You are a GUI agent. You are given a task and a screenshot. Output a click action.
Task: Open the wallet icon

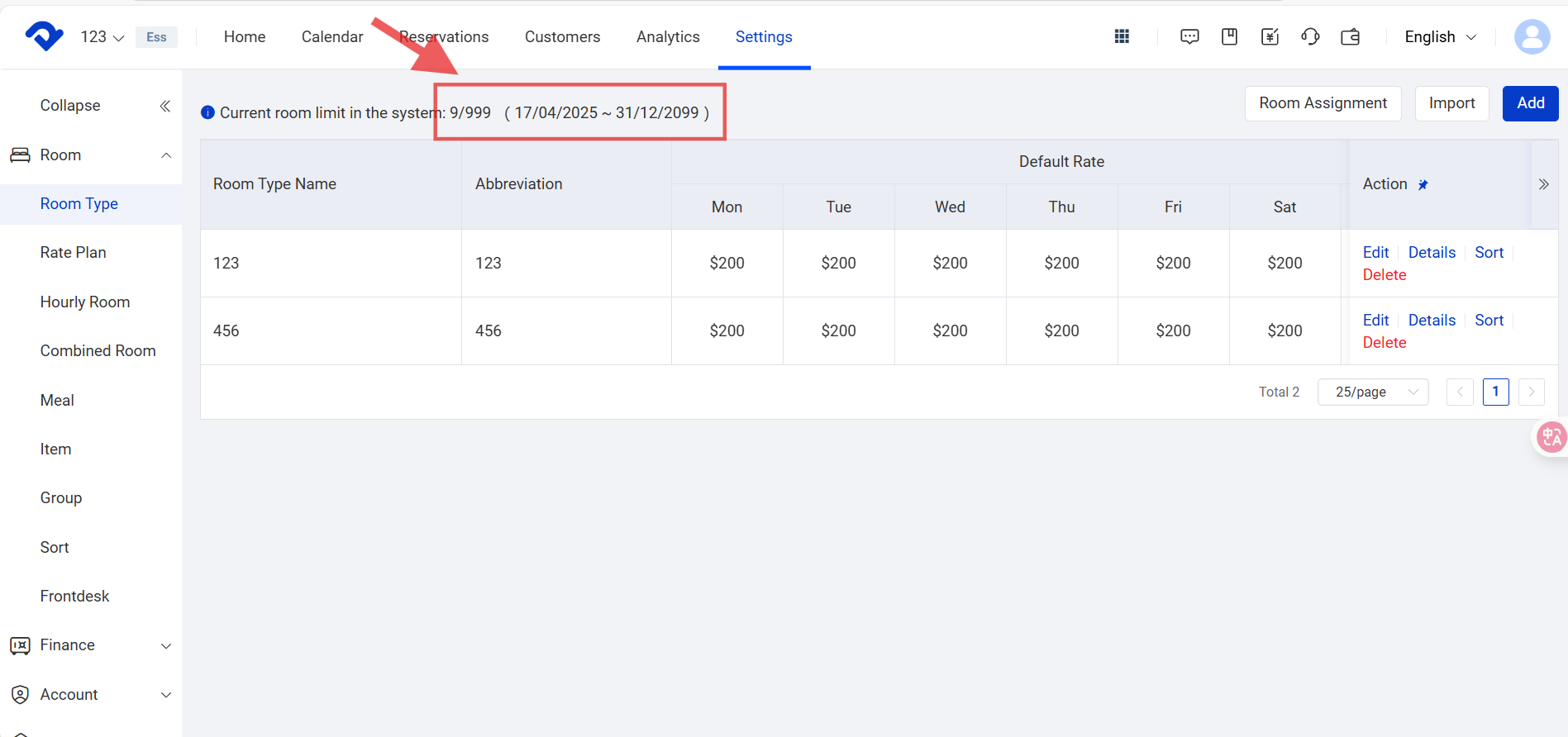1351,36
